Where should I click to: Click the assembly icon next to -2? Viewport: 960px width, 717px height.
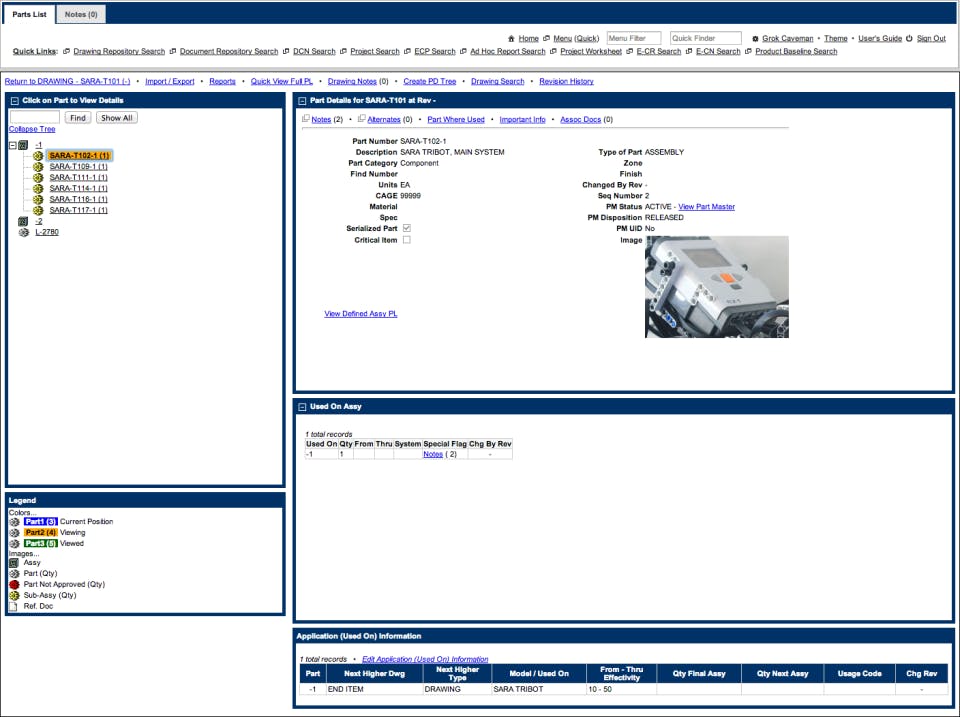23,221
